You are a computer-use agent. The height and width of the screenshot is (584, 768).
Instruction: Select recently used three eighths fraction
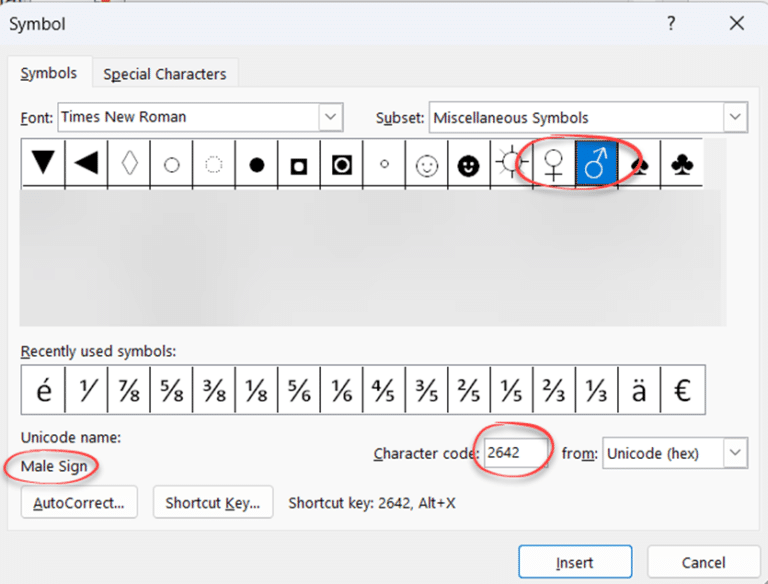coord(214,390)
